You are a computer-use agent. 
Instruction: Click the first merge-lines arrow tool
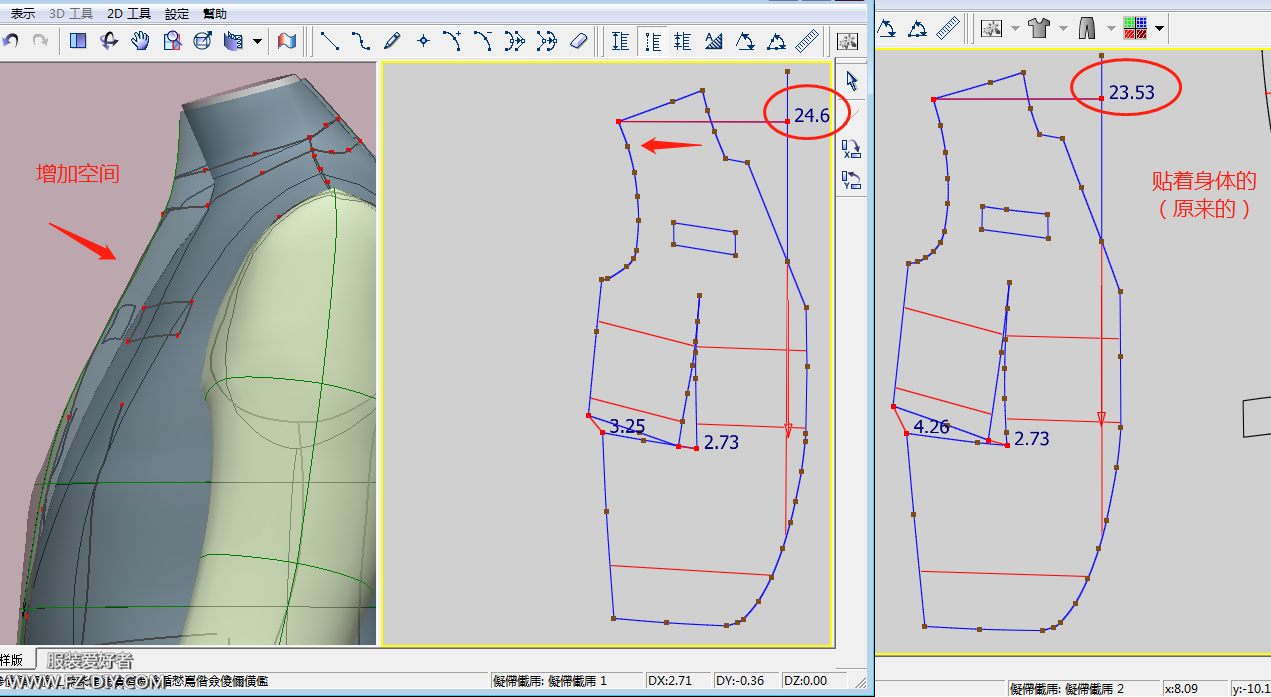pyautogui.click(x=515, y=41)
